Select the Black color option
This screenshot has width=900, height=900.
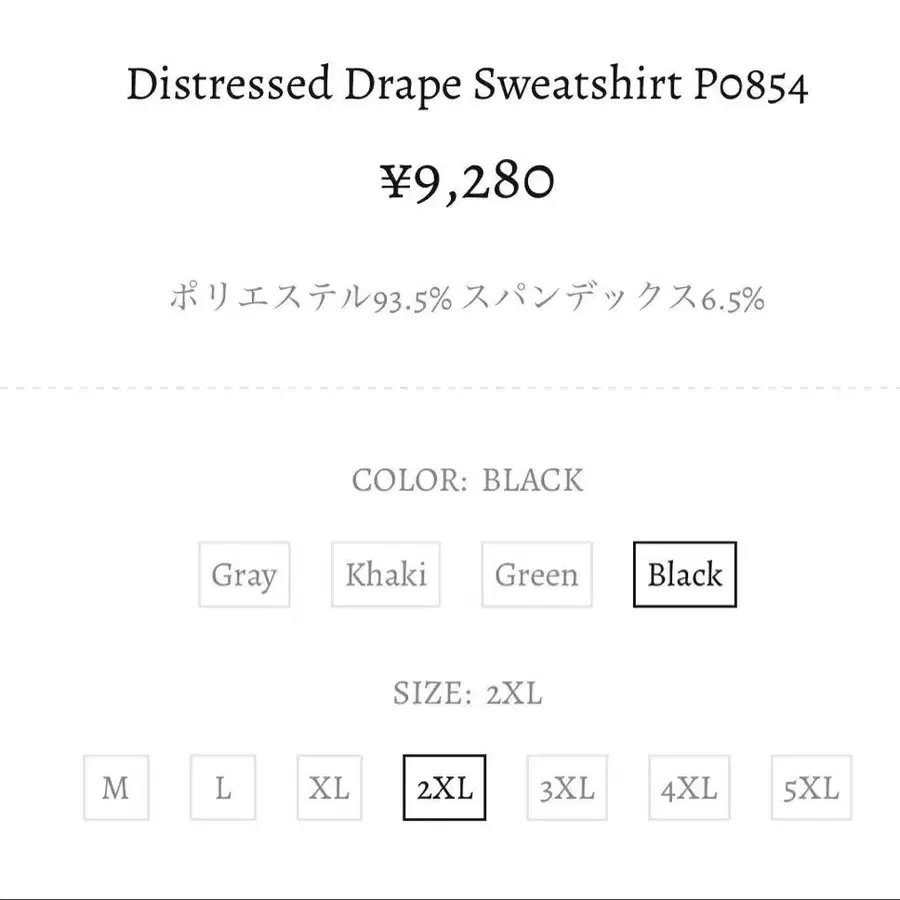[x=685, y=575]
